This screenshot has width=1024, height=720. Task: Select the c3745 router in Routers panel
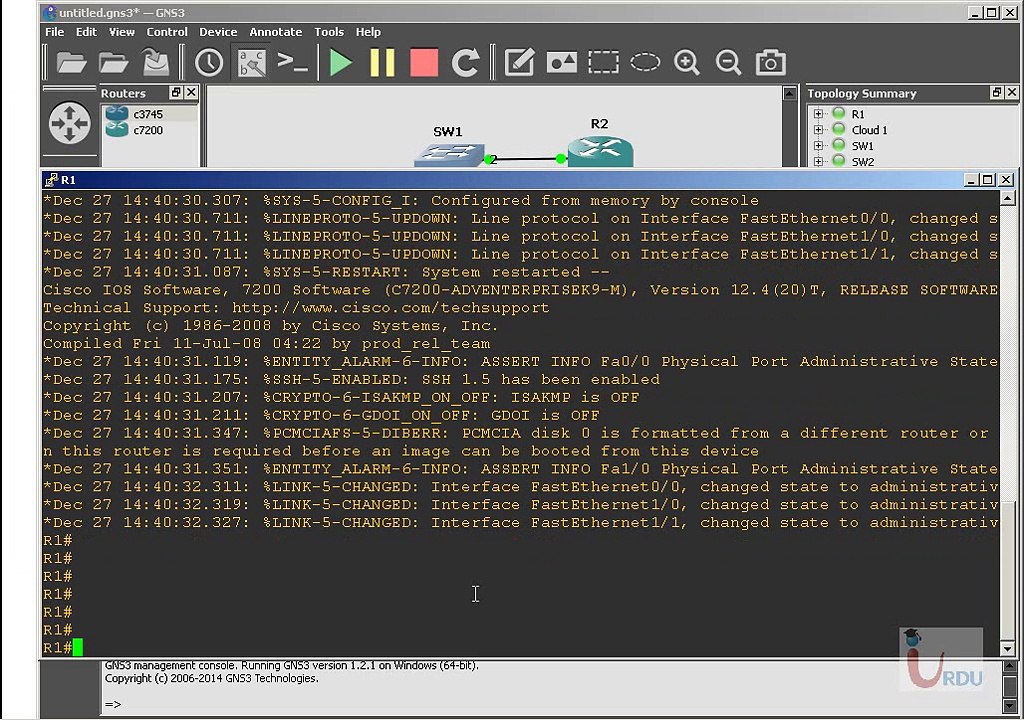pos(150,114)
